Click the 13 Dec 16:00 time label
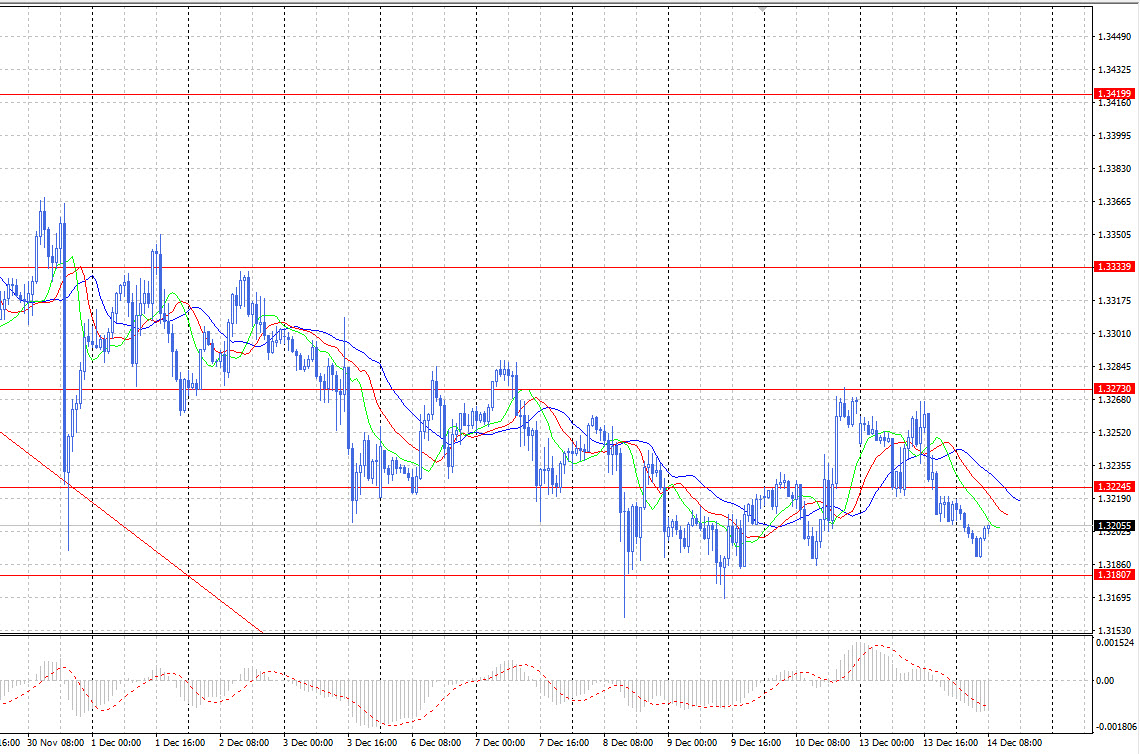Viewport: 1140px width, 754px height. click(x=950, y=743)
